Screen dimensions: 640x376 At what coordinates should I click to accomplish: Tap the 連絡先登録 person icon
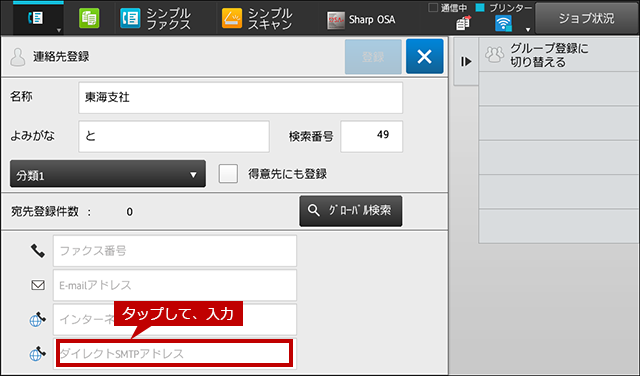click(18, 57)
